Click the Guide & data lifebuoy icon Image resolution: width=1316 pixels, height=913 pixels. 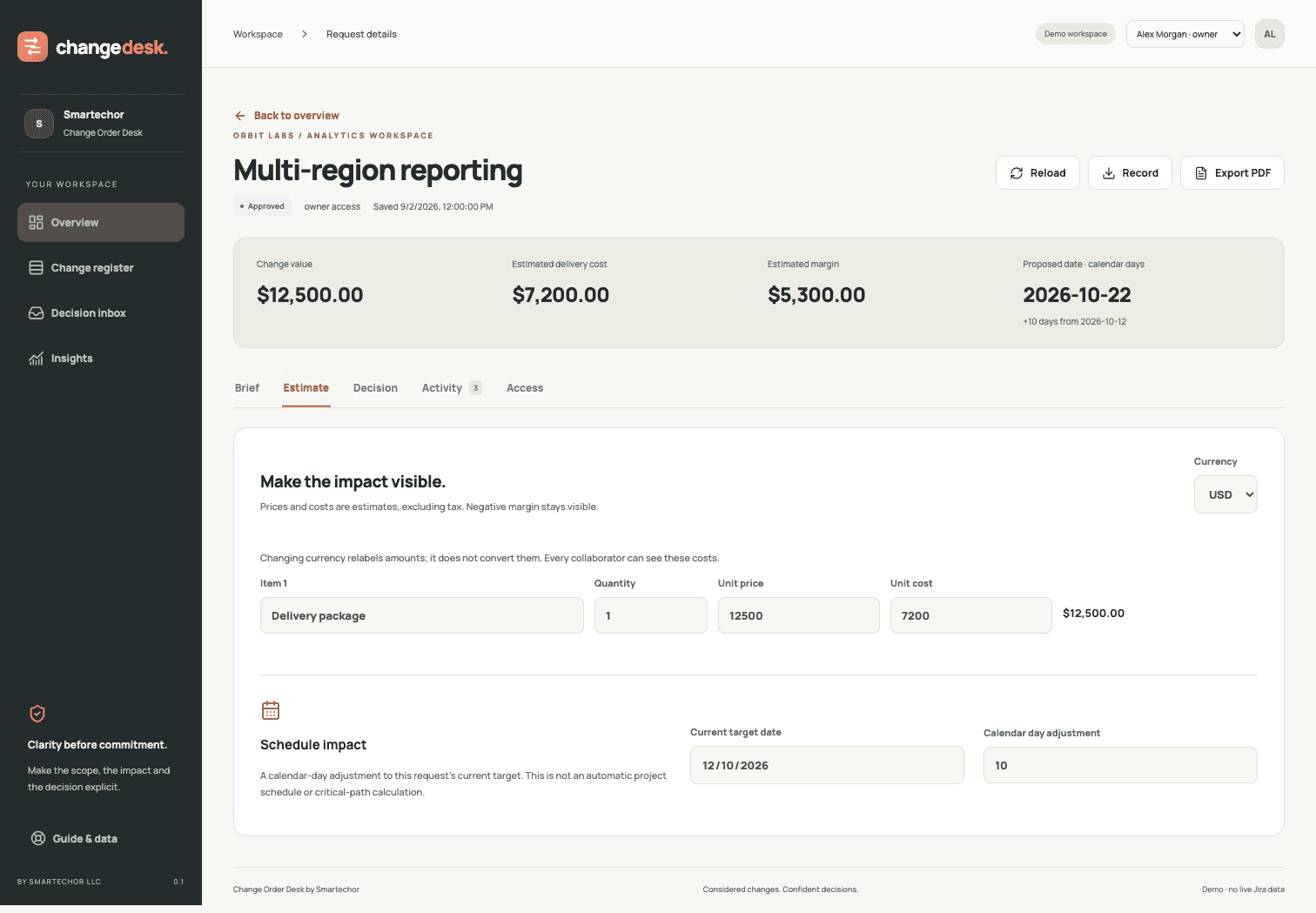[x=38, y=839]
